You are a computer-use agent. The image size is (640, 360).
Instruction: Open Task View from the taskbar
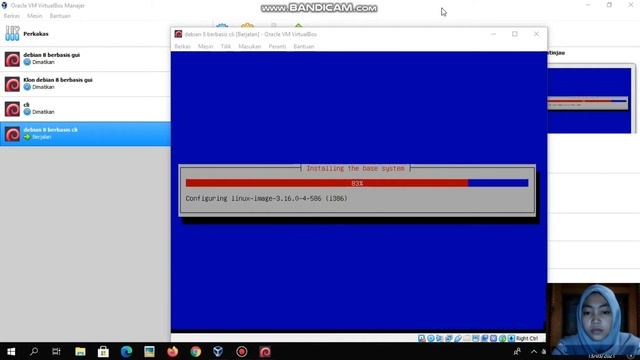click(56, 351)
